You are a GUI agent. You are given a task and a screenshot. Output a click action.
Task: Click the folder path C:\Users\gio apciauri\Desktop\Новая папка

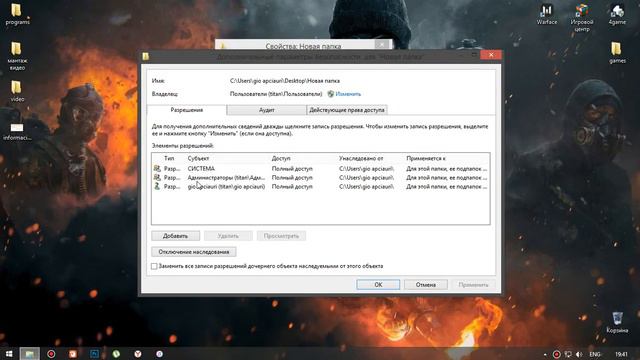285,81
